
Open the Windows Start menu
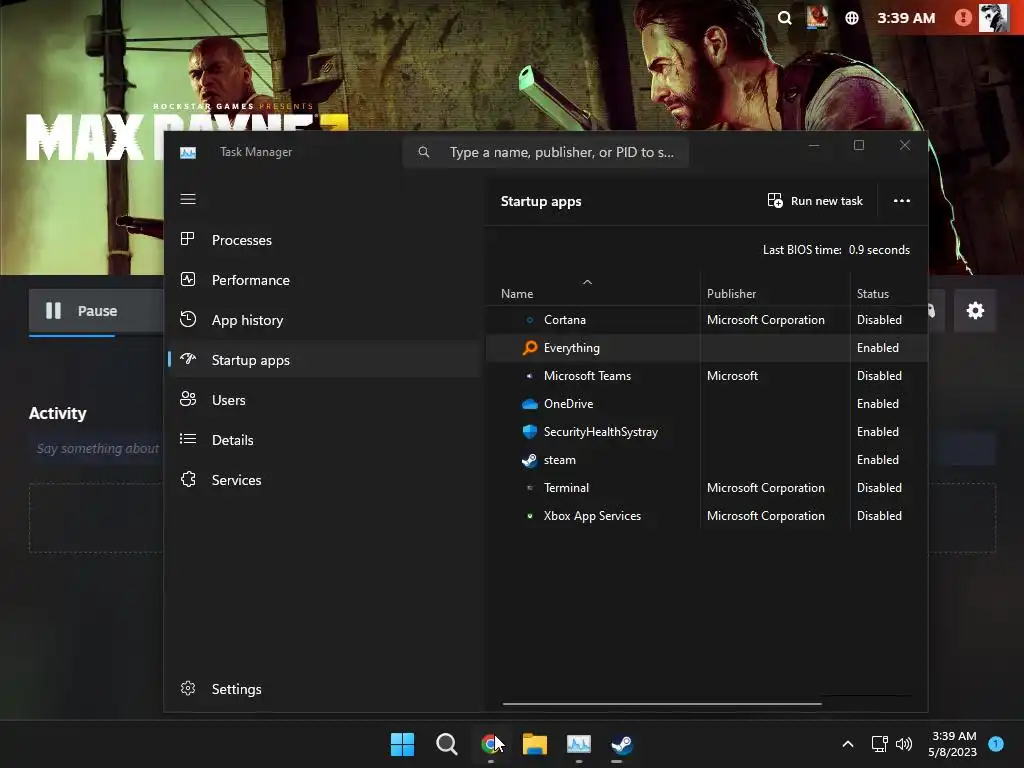pos(402,744)
